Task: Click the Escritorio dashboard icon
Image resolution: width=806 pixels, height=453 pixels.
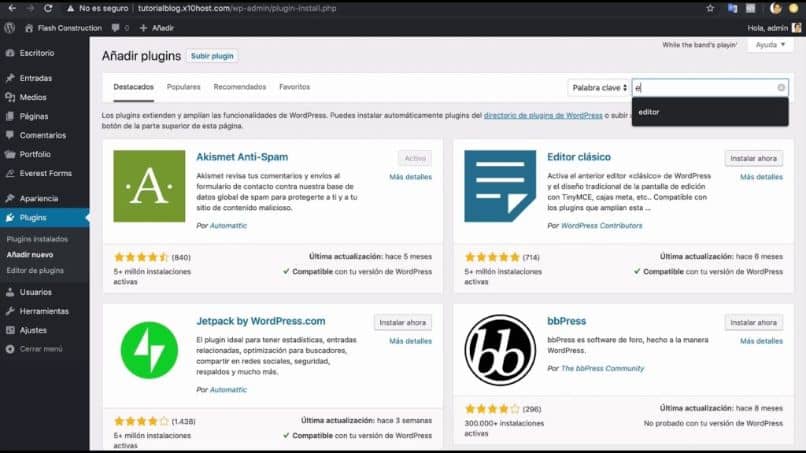Action: 10,53
